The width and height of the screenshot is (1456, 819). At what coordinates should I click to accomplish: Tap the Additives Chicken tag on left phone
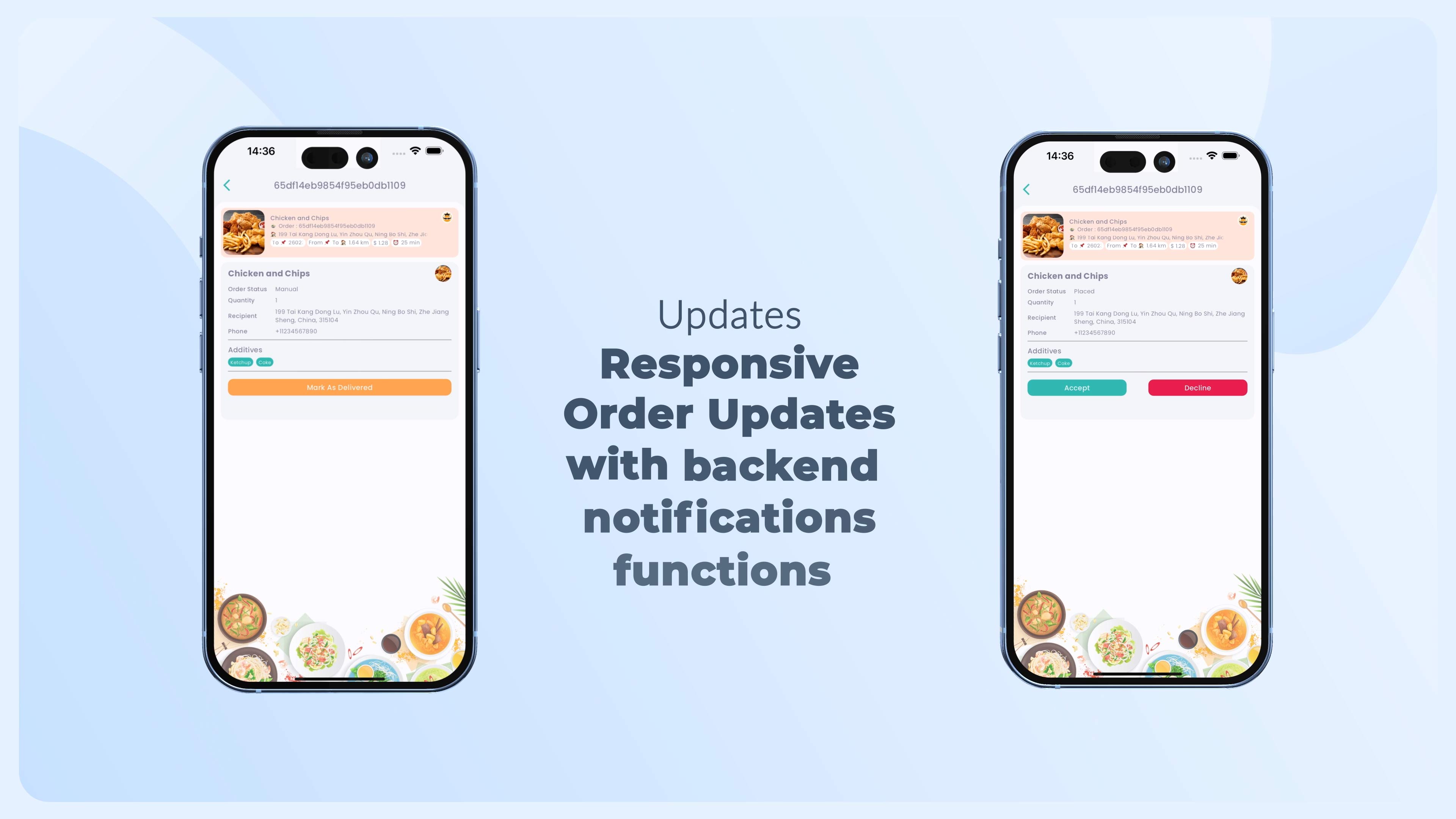pos(239,362)
